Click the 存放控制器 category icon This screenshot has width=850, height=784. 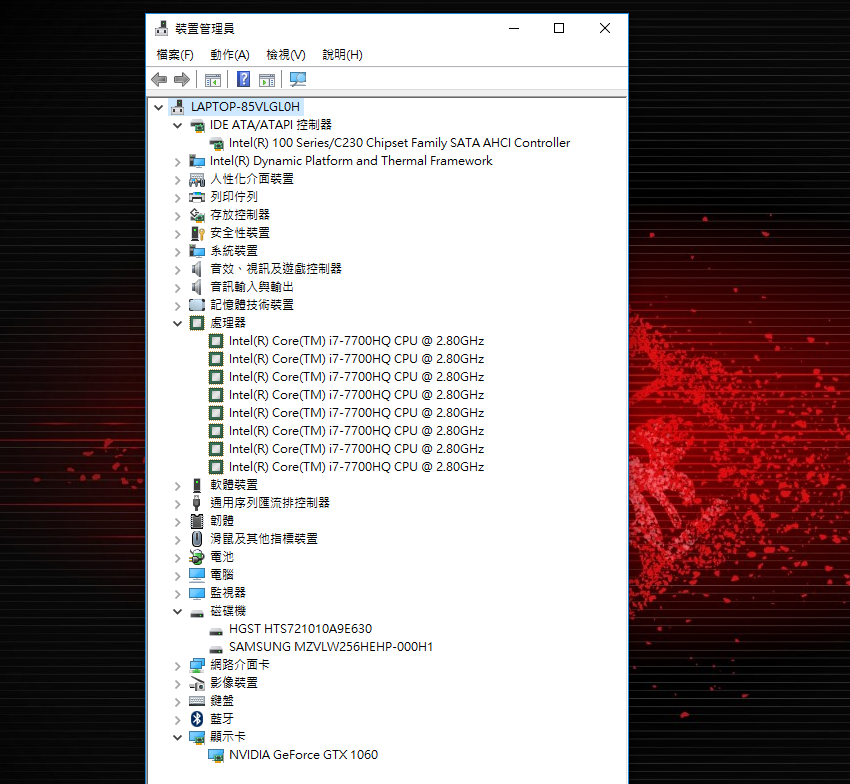coord(197,215)
